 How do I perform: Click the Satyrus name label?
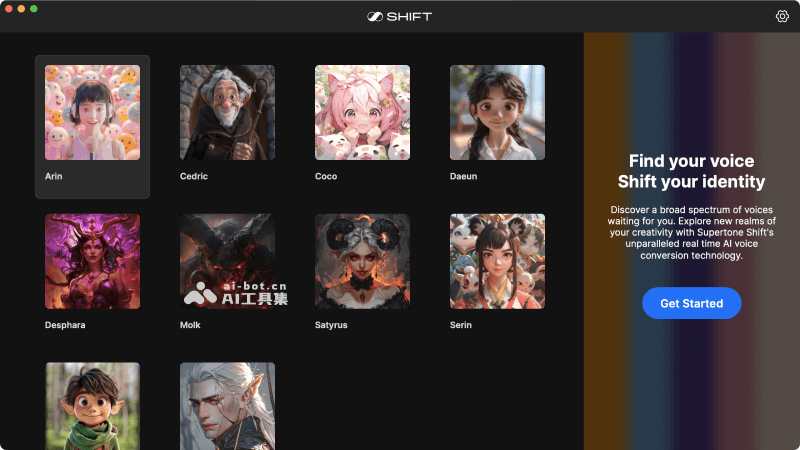(x=331, y=325)
